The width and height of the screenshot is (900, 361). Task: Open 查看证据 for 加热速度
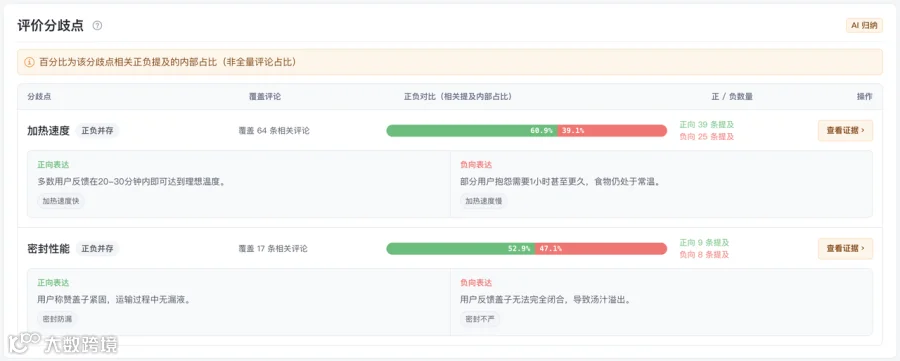pos(845,131)
